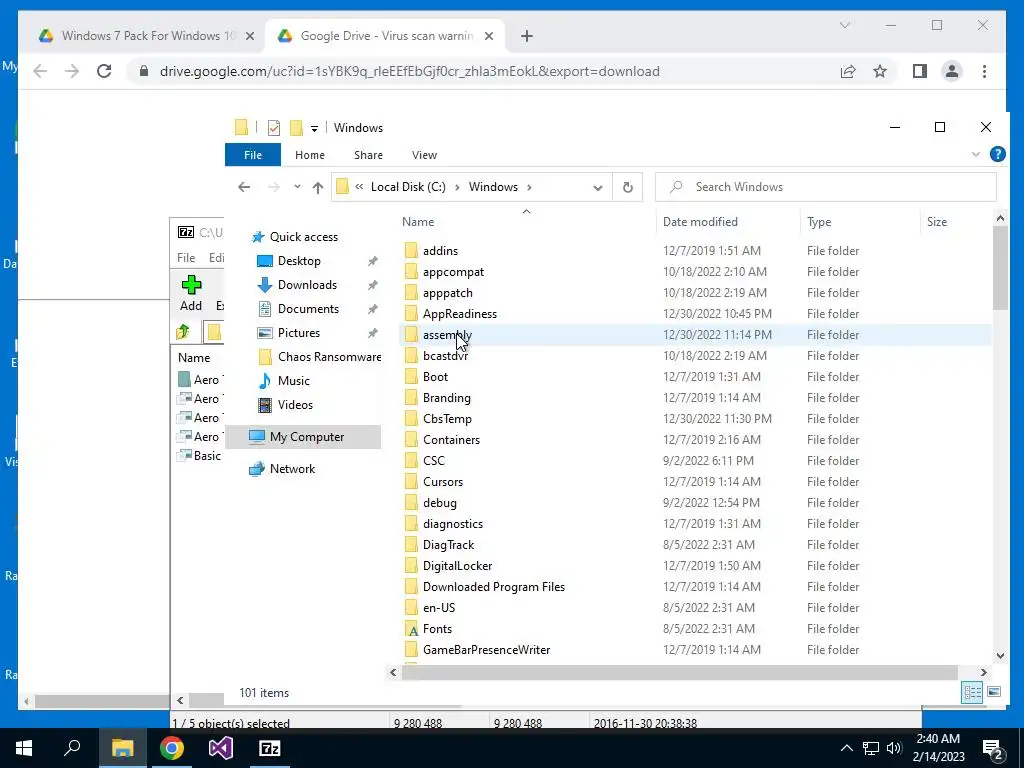The width and height of the screenshot is (1024, 768).
Task: Sort by Size column header
Action: pyautogui.click(x=936, y=222)
